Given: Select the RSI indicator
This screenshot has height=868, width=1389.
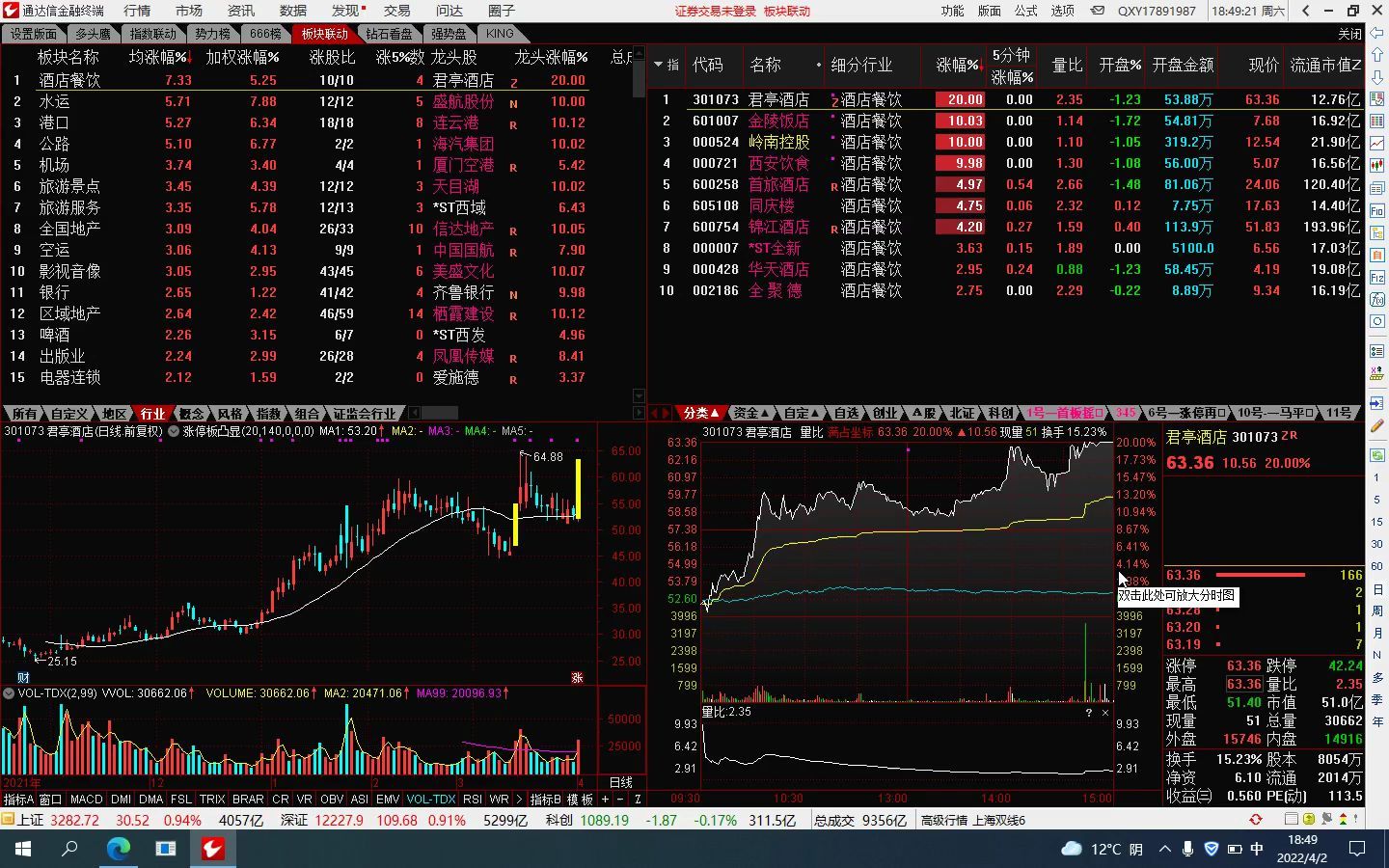Looking at the screenshot, I should tap(473, 799).
